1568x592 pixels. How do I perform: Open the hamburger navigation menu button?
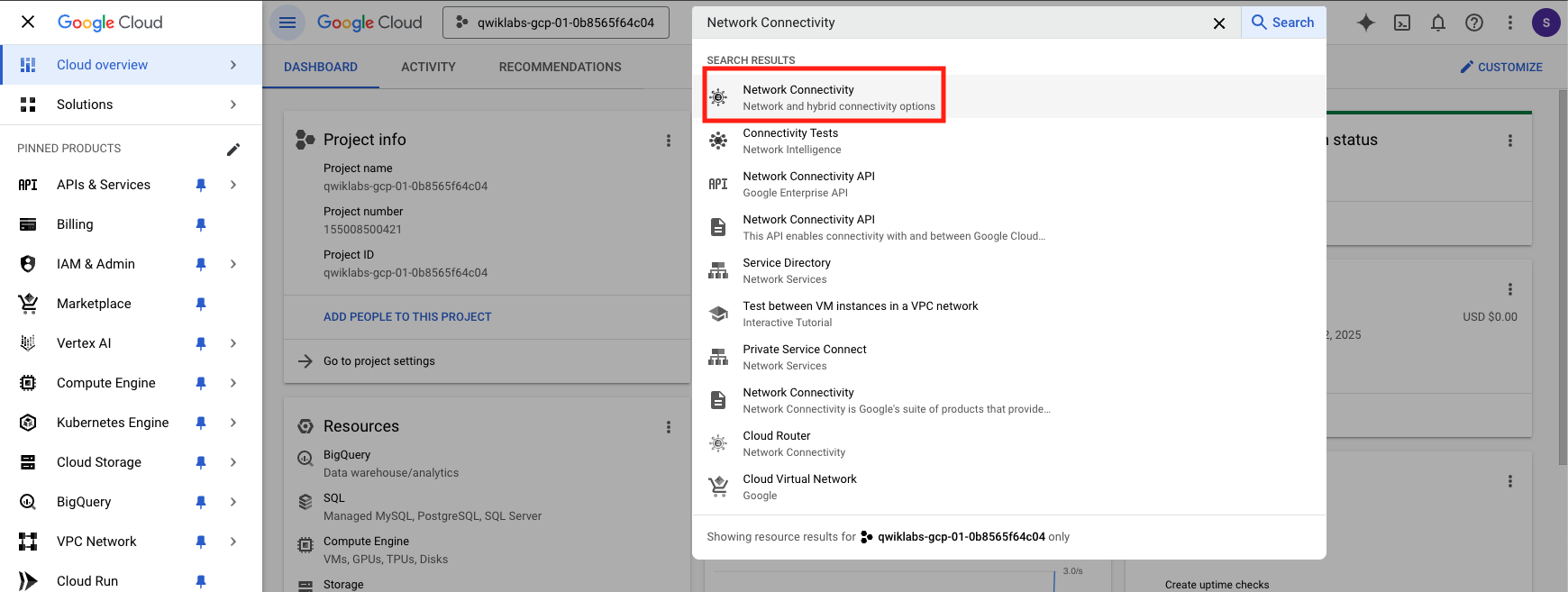(287, 23)
